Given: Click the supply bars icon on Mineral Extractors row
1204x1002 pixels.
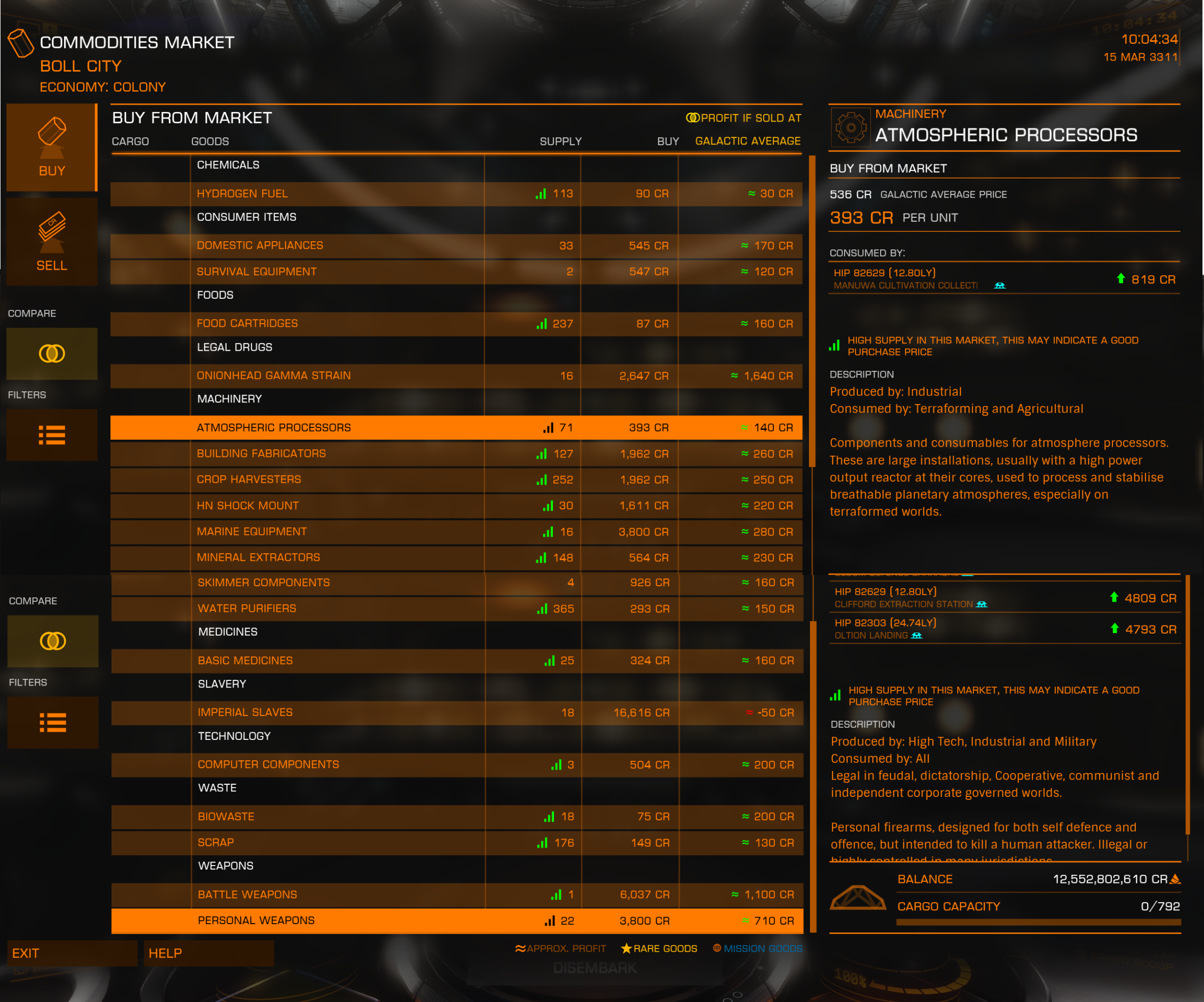Looking at the screenshot, I should coord(541,558).
